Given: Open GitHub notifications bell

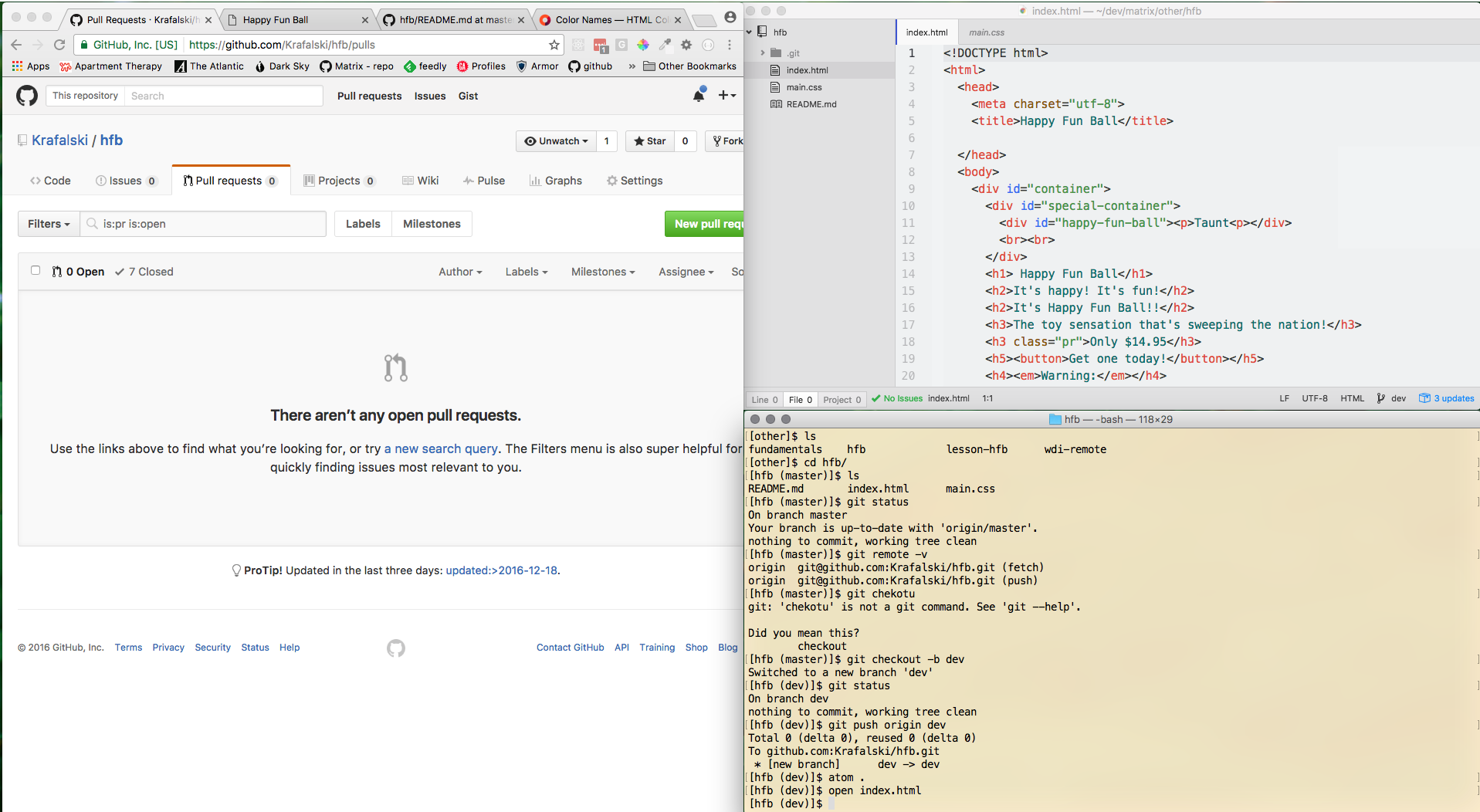Looking at the screenshot, I should (x=699, y=96).
